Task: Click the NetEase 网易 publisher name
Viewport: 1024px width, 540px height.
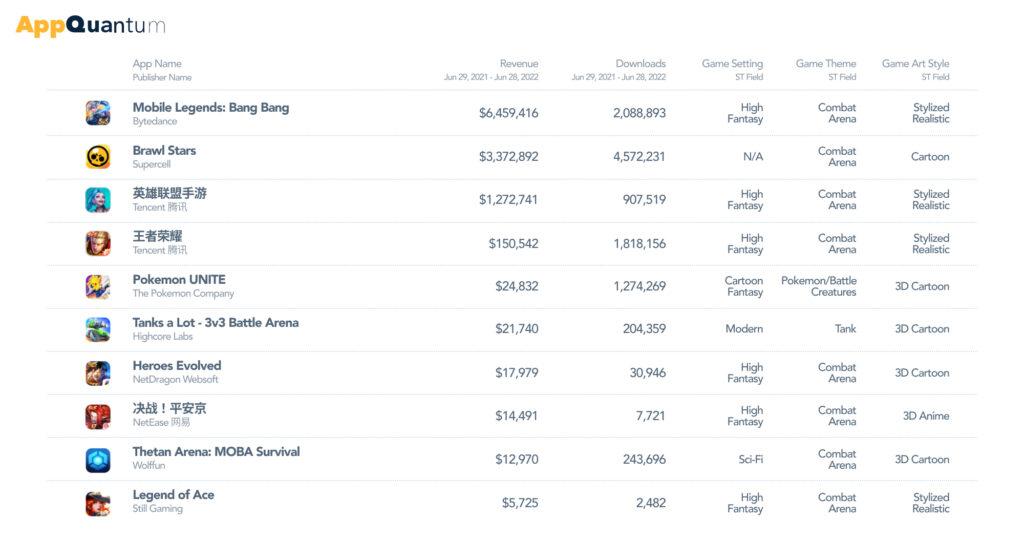Action: (161, 423)
